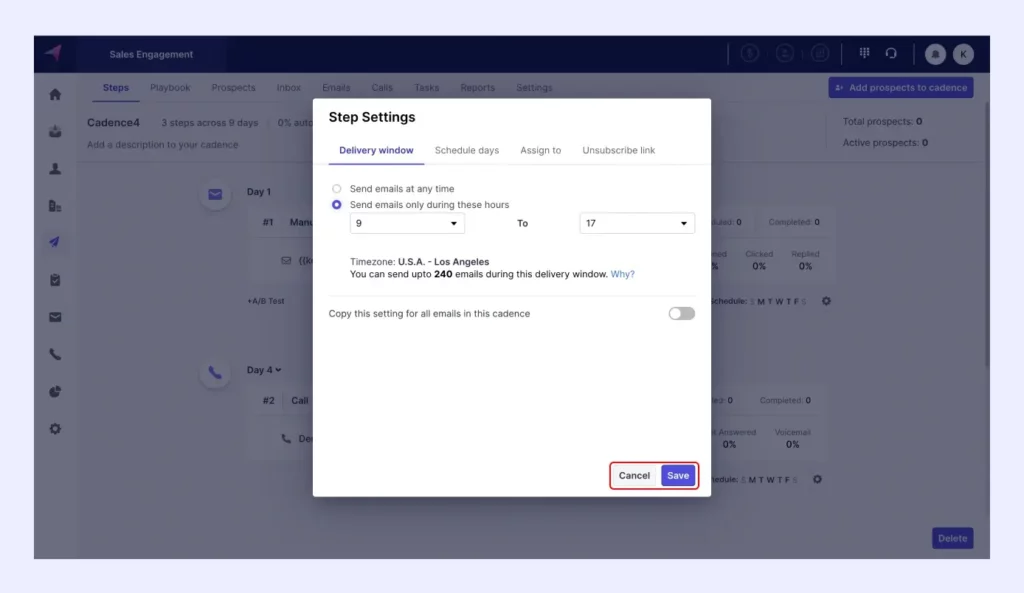Open the apps grid icon in header
The height and width of the screenshot is (593, 1024).
coord(864,54)
